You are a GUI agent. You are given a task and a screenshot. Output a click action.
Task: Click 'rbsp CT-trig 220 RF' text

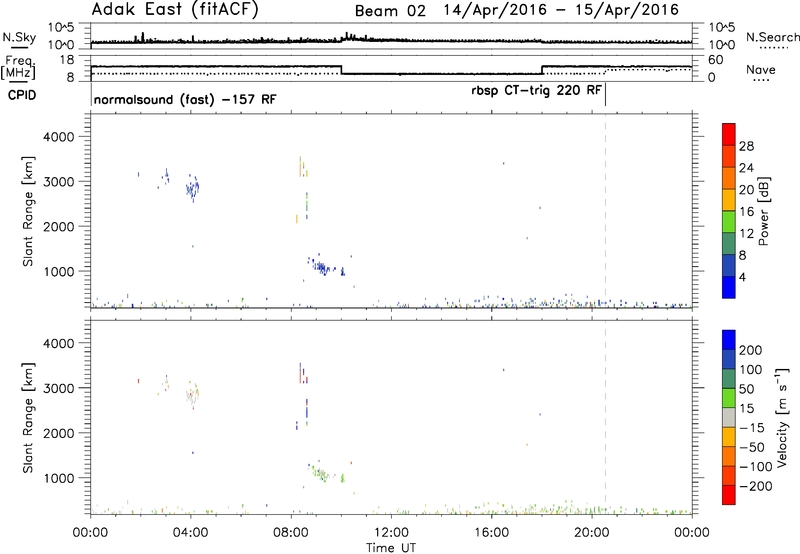(x=537, y=90)
